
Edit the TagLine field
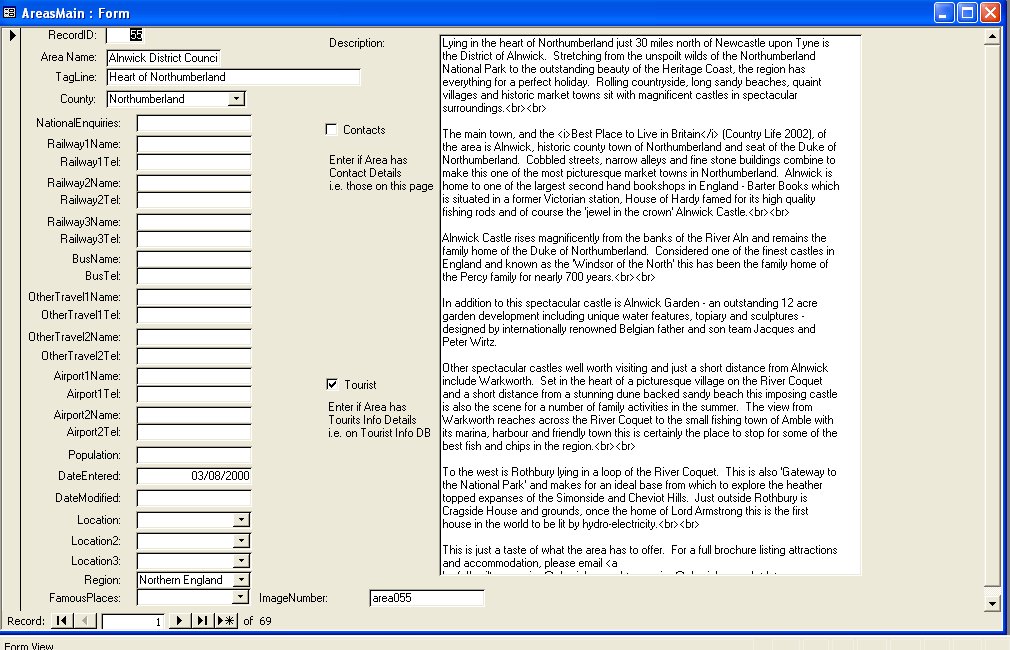pyautogui.click(x=233, y=77)
